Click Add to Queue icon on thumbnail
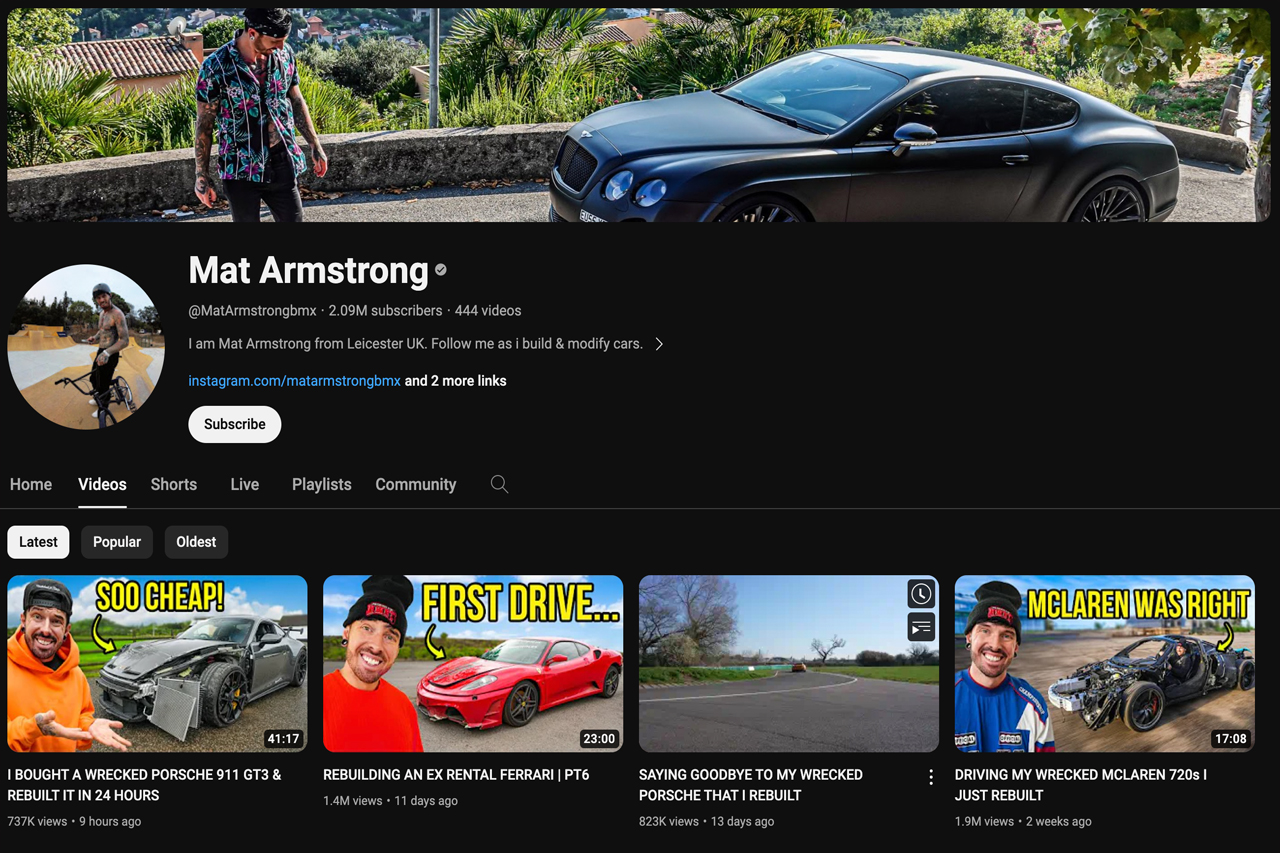Image resolution: width=1280 pixels, height=853 pixels. coord(921,627)
